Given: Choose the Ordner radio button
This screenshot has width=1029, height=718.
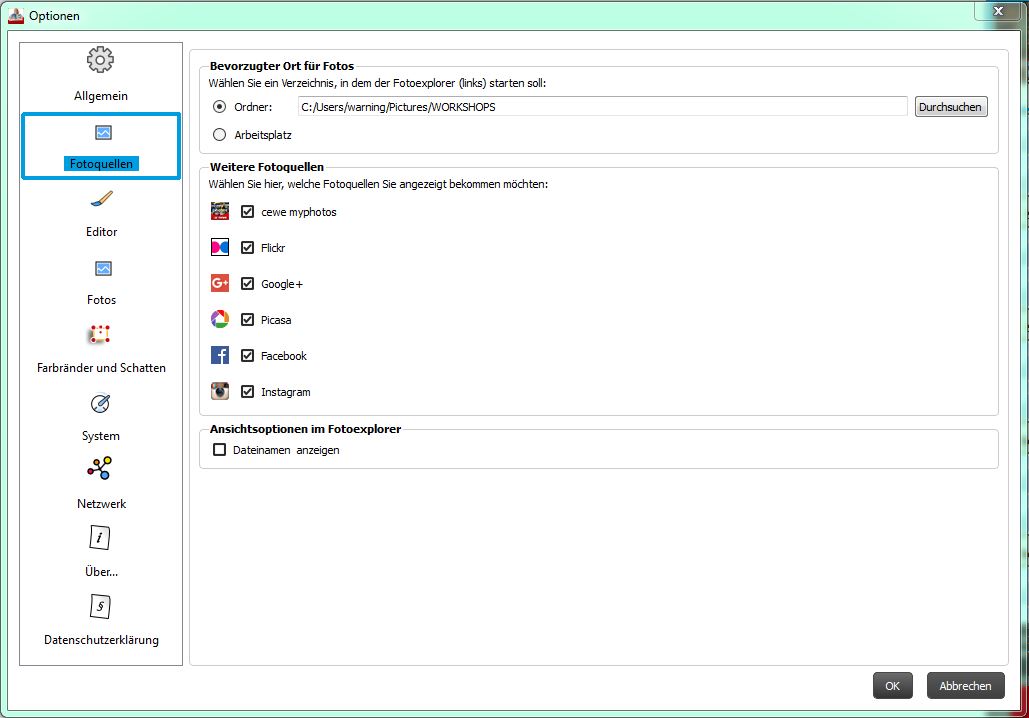Looking at the screenshot, I should tap(220, 107).
